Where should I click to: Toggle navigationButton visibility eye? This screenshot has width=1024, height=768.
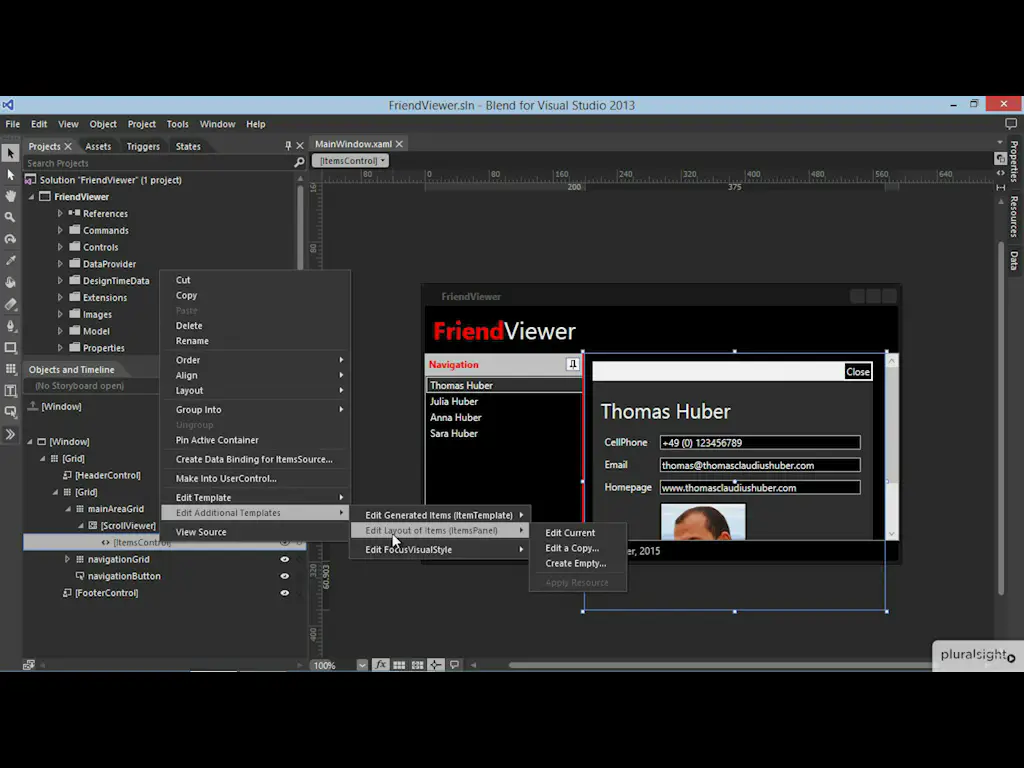[x=285, y=576]
